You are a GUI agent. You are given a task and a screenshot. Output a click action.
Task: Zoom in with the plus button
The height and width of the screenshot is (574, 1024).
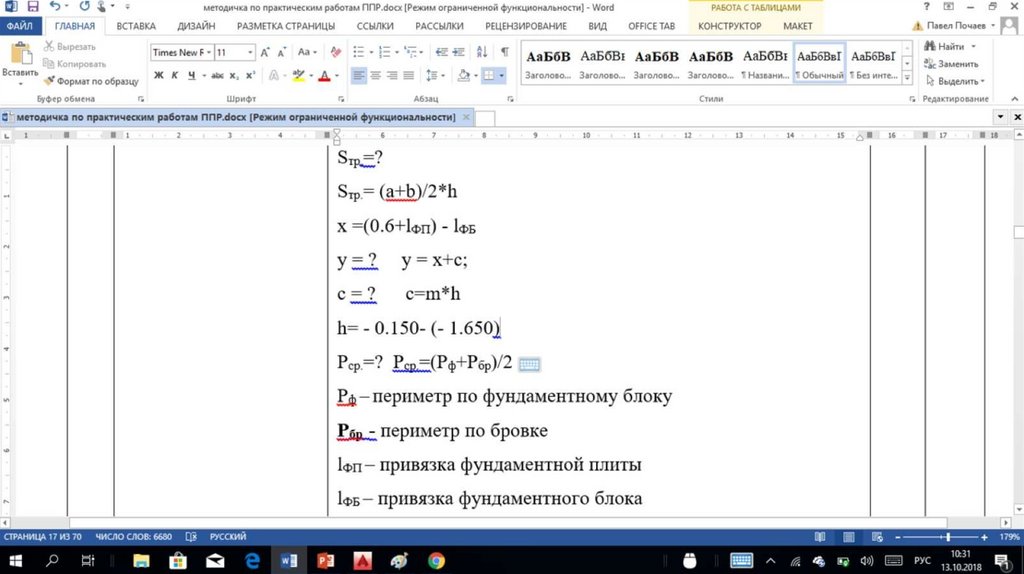(984, 537)
